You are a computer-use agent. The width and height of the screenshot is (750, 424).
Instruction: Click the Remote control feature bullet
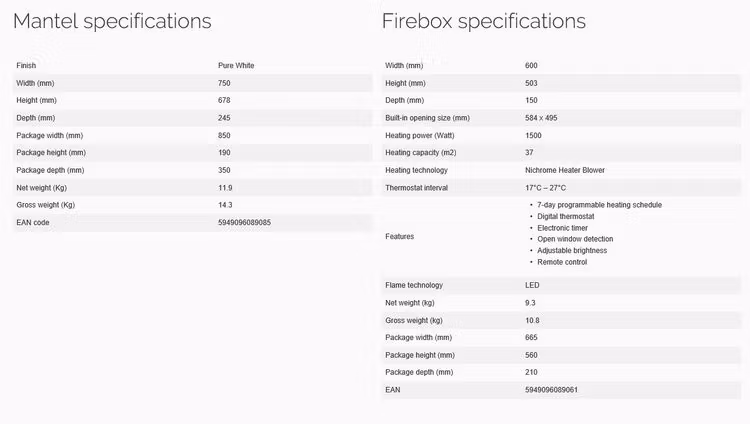562,262
